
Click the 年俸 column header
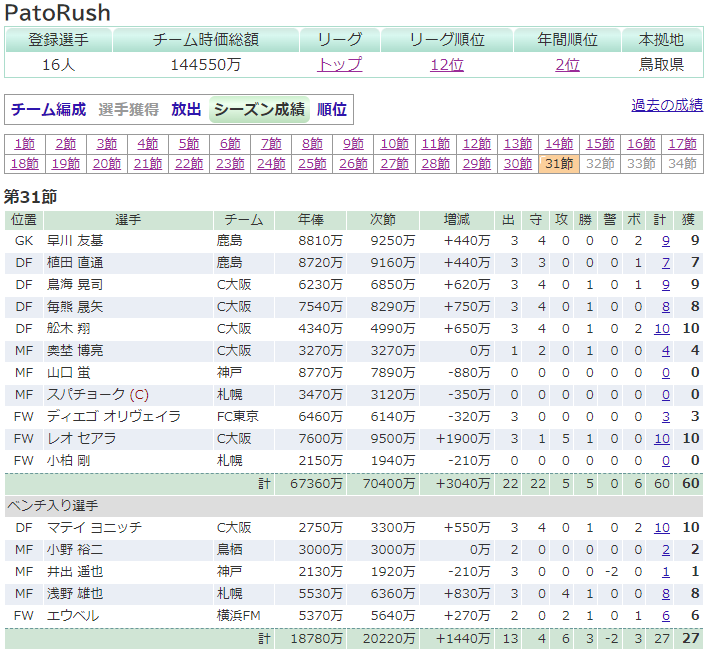pos(310,220)
